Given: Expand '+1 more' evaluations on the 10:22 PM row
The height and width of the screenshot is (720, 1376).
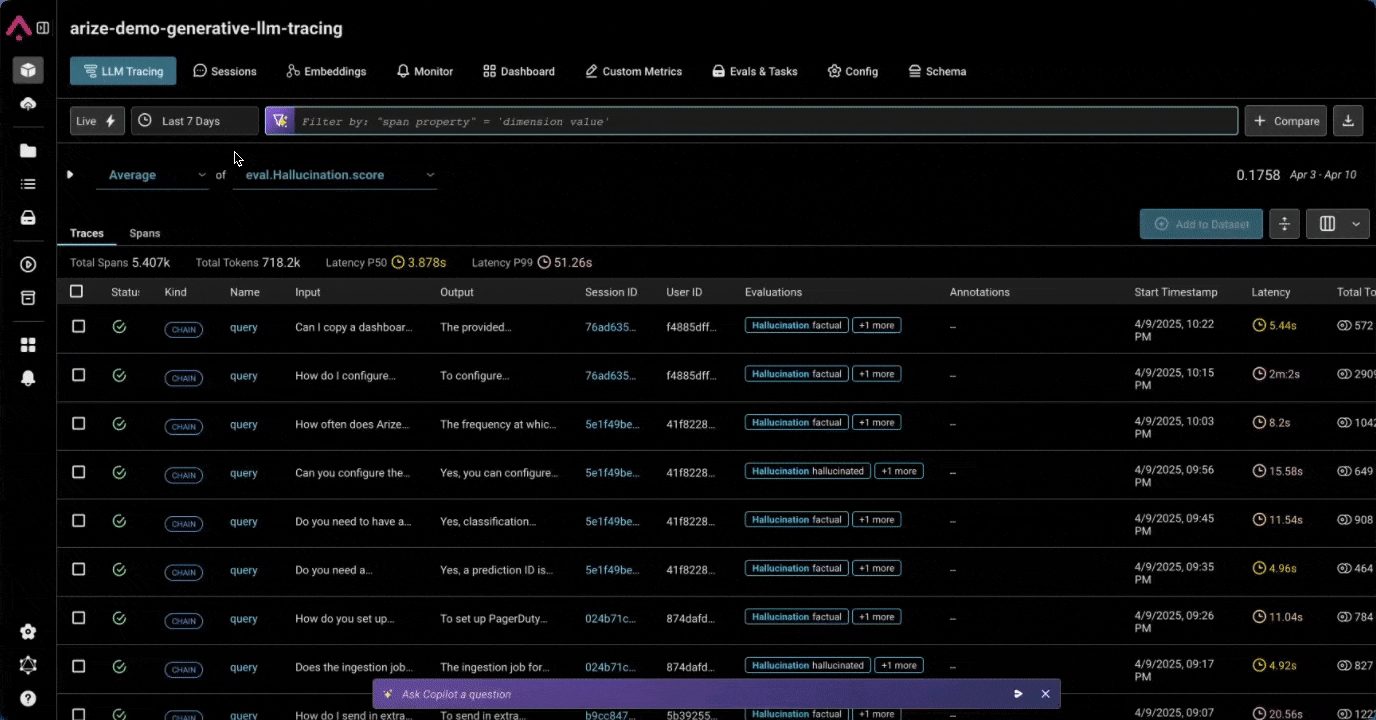Looking at the screenshot, I should point(876,325).
